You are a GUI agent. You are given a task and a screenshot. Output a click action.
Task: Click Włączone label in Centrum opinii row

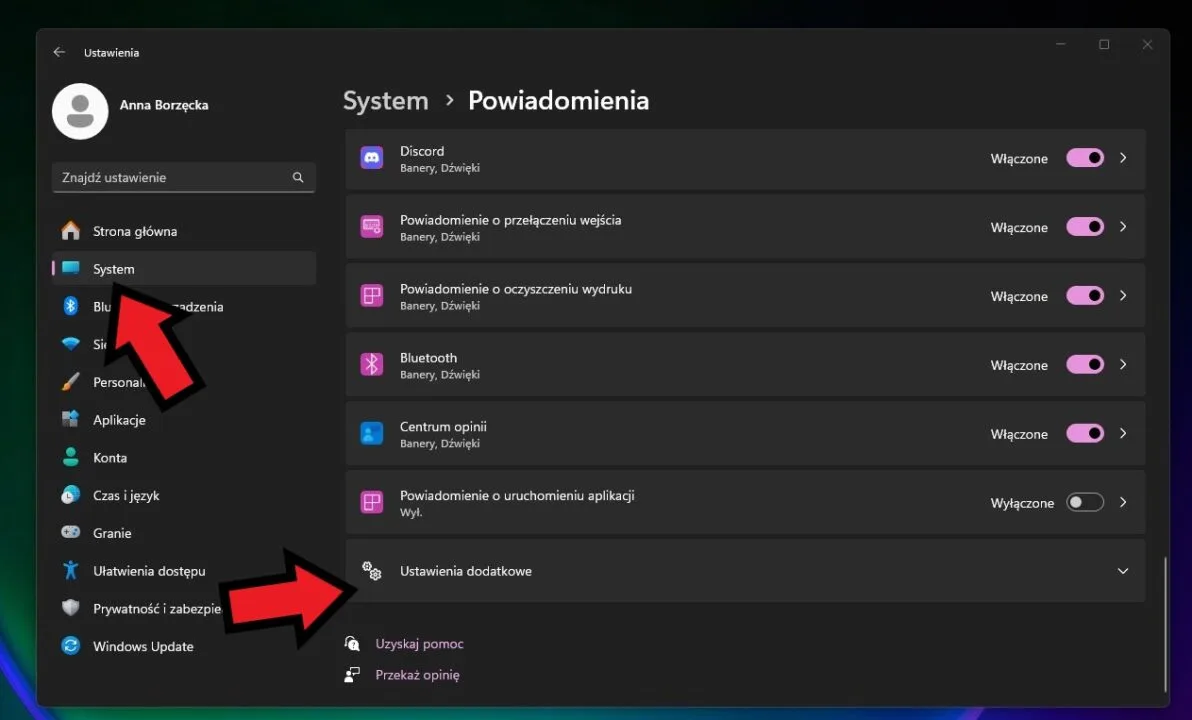[1019, 434]
